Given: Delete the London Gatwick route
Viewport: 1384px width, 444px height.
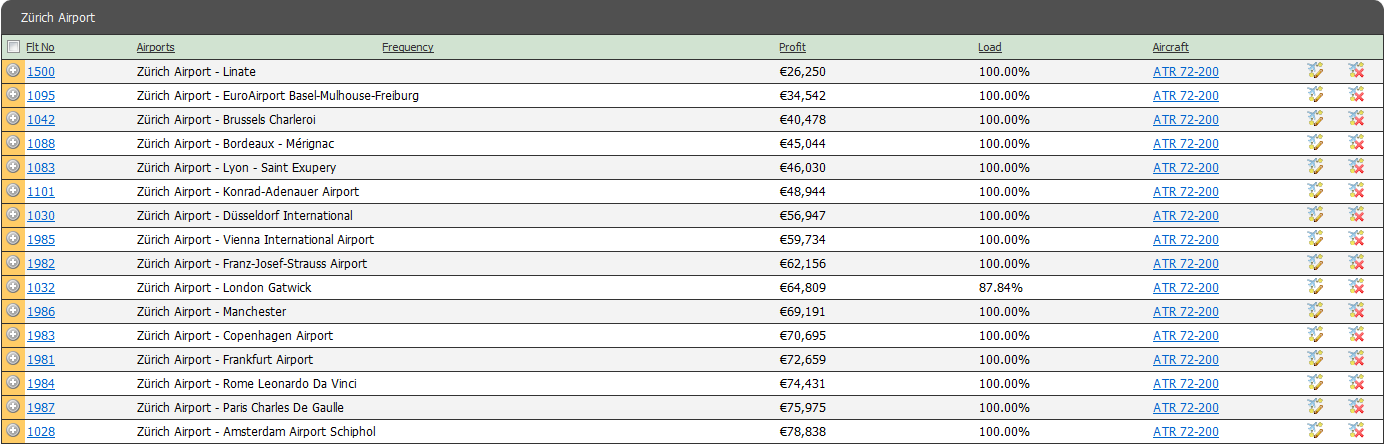Looking at the screenshot, I should click(1356, 286).
